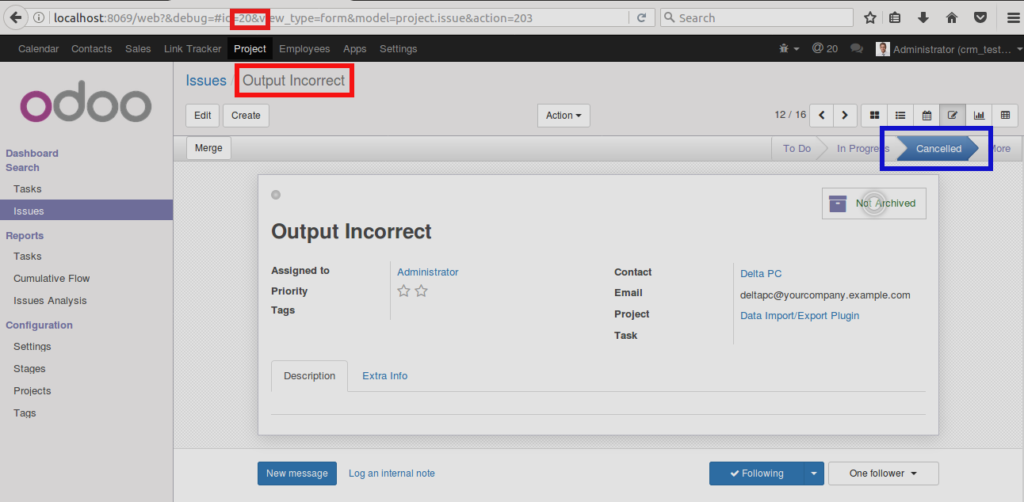Select the form view icon
Image resolution: width=1024 pixels, height=502 pixels.
pyautogui.click(x=953, y=115)
